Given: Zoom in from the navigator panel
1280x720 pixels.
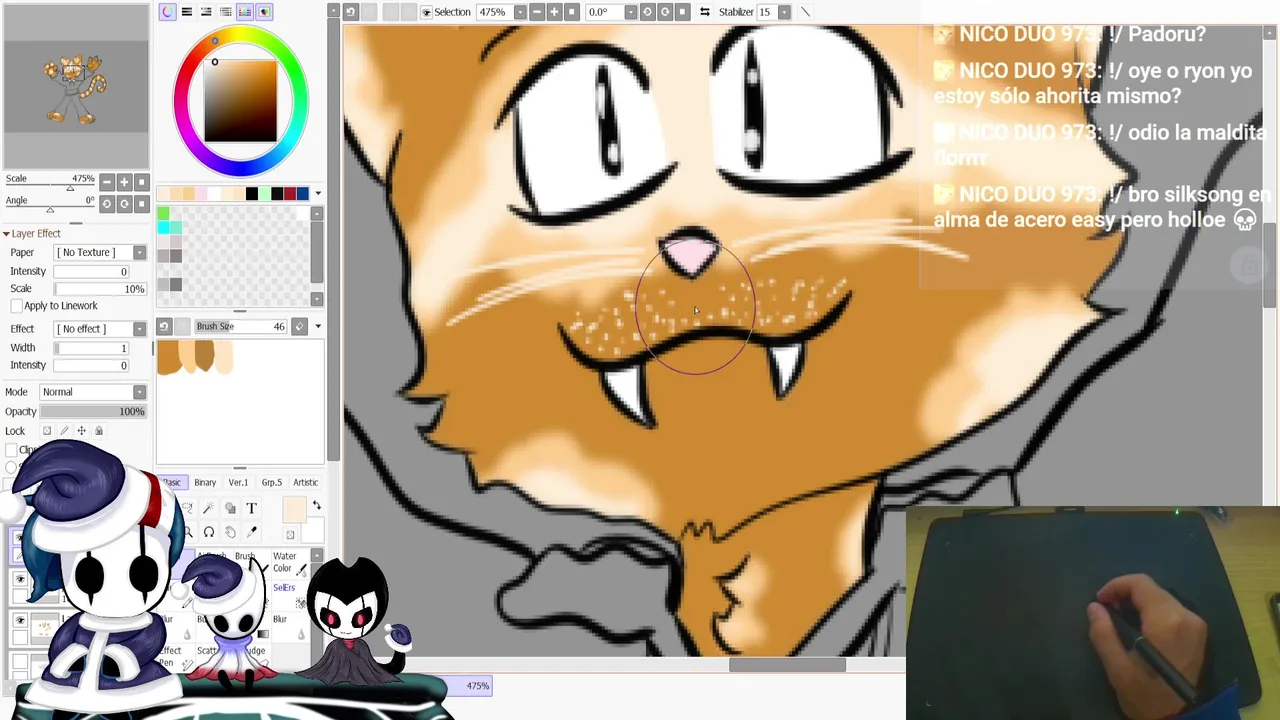Looking at the screenshot, I should pos(124,182).
